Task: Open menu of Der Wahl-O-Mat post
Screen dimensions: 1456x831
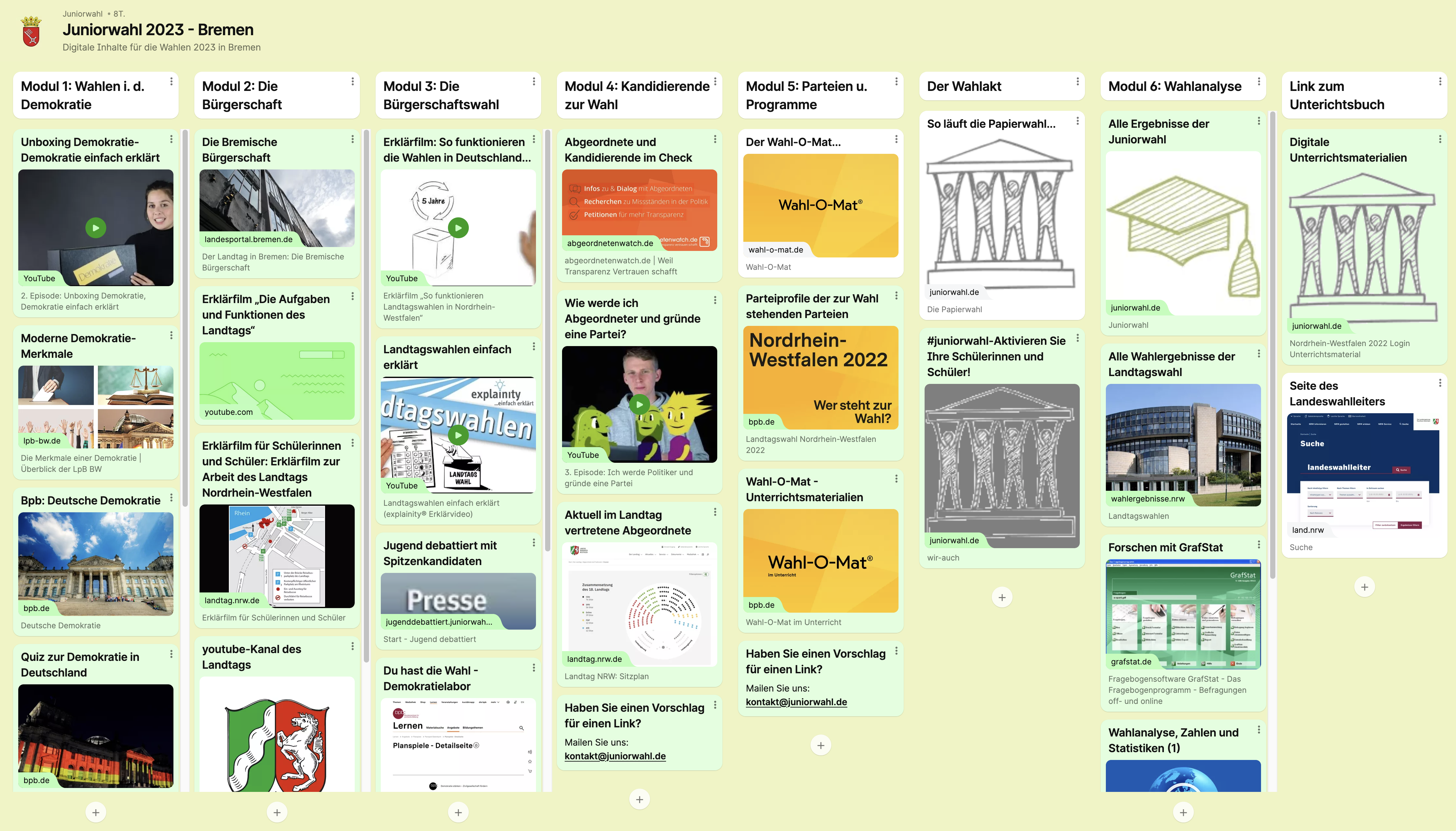Action: click(x=896, y=139)
